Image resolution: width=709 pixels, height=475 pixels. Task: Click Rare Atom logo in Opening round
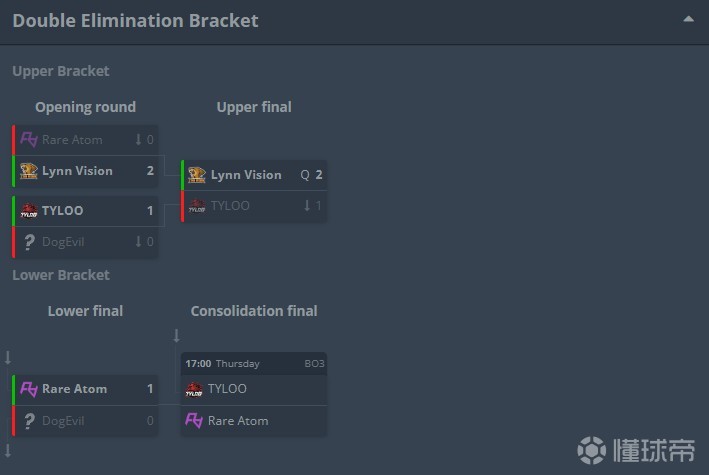coord(29,139)
